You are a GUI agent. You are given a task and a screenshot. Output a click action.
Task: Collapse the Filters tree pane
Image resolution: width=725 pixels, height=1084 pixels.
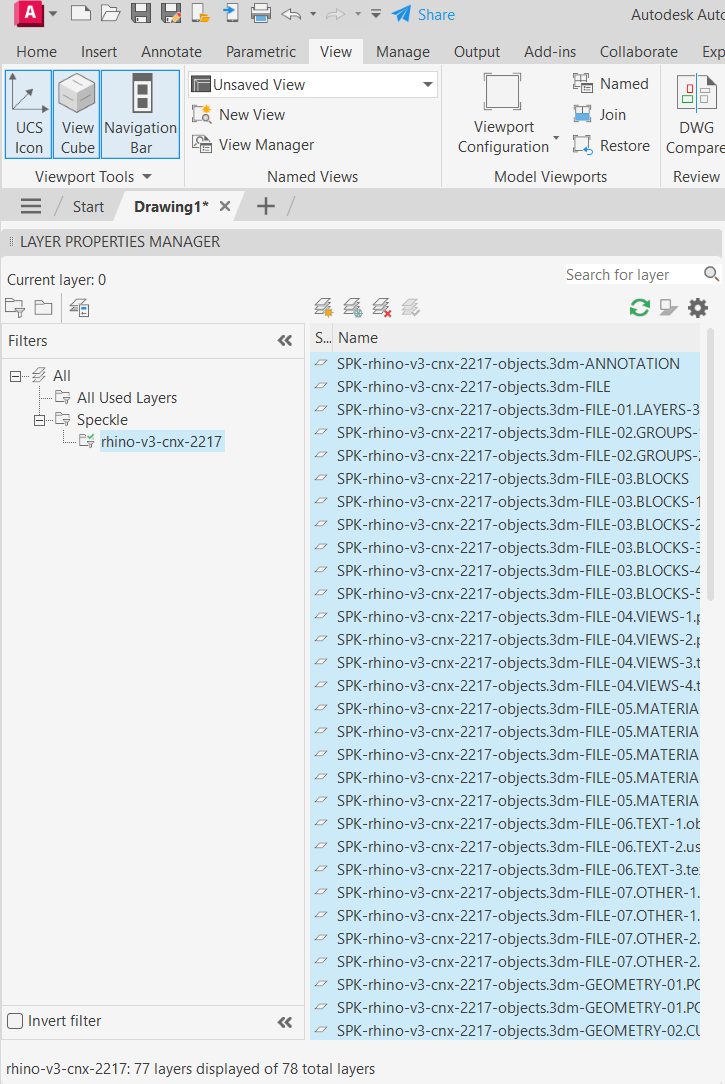(x=285, y=340)
